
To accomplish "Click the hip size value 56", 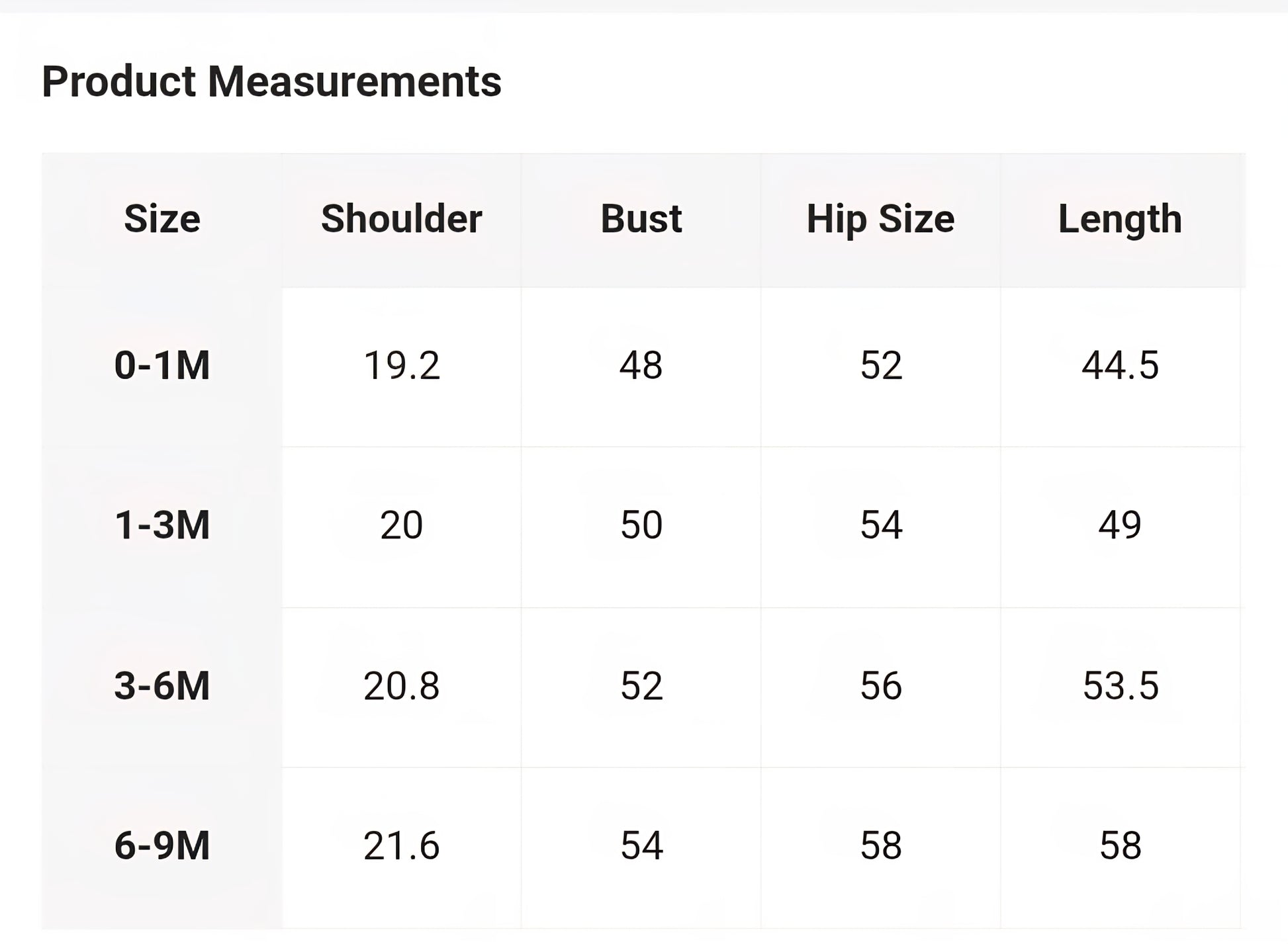I will point(880,685).
